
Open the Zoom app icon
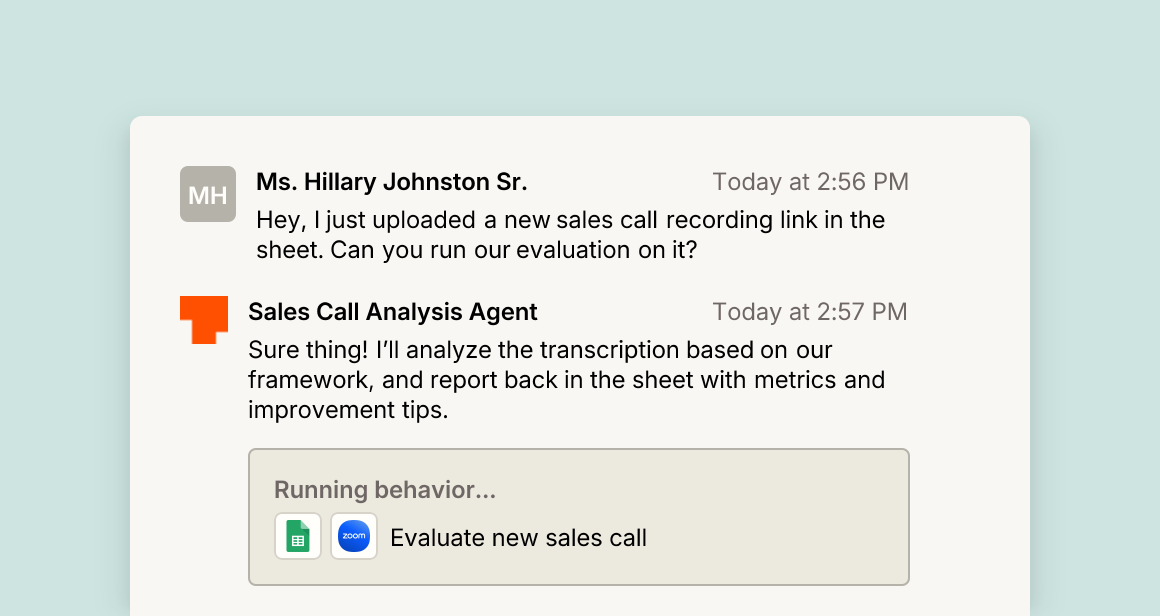click(x=354, y=536)
